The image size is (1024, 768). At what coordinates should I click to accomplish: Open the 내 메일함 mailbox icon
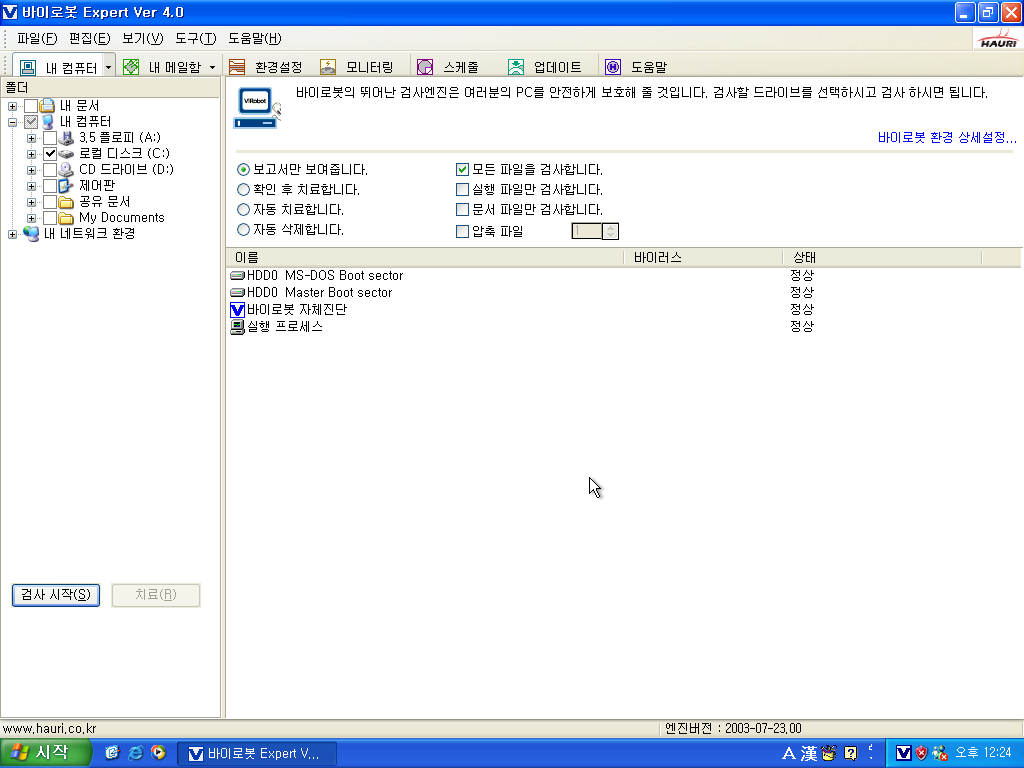point(131,67)
